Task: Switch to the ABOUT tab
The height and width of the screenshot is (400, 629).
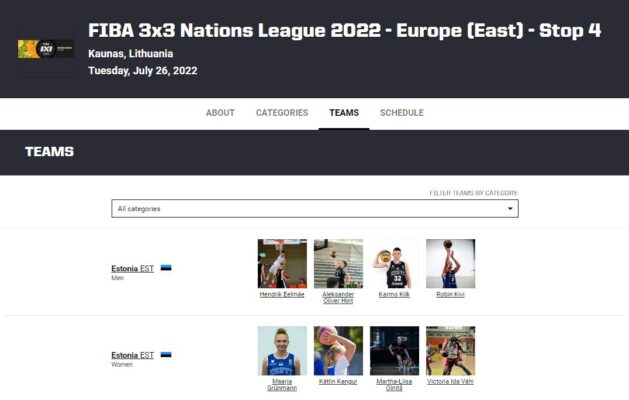Action: pos(220,113)
